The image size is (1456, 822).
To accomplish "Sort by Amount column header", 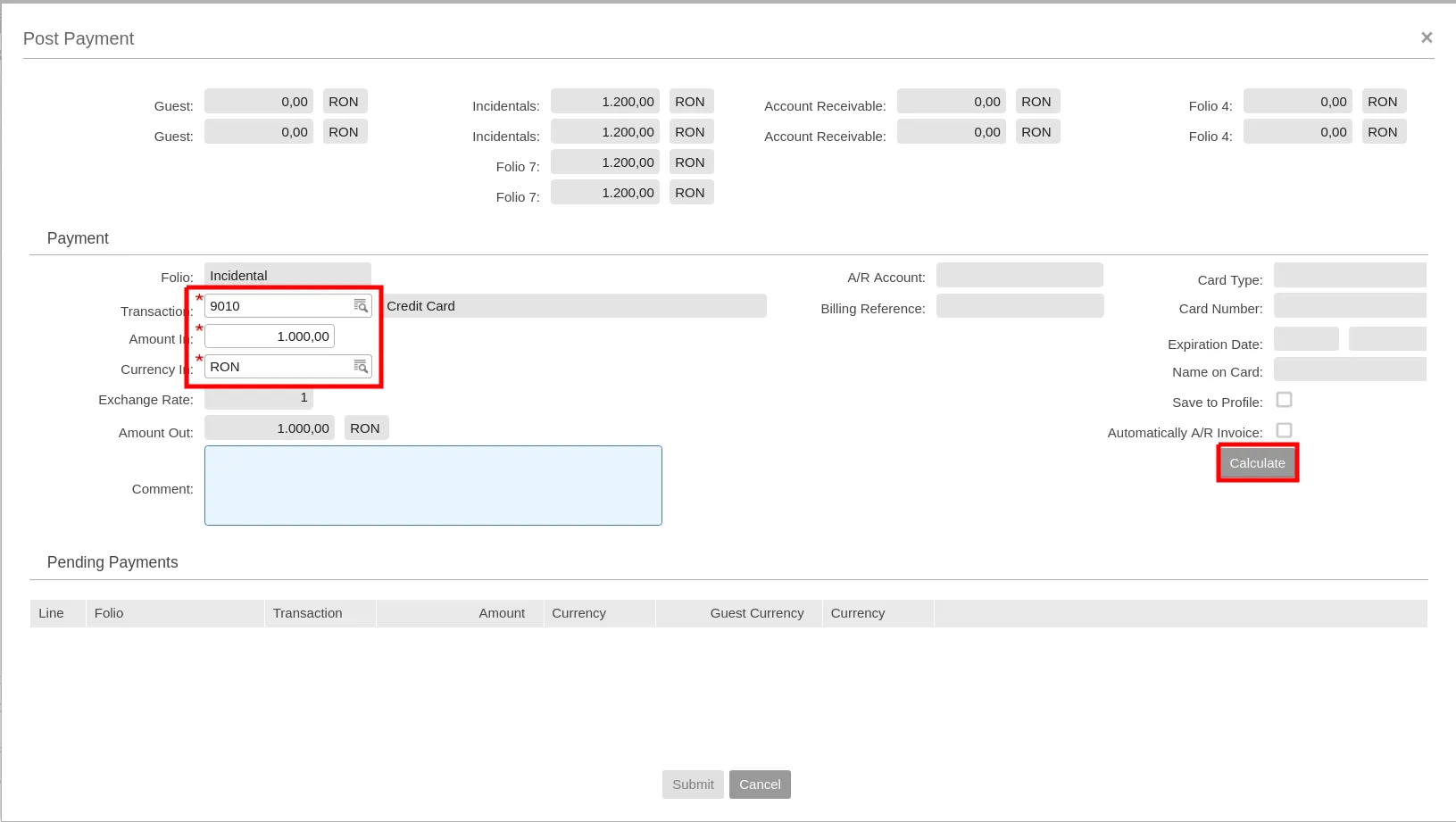I will pyautogui.click(x=460, y=613).
